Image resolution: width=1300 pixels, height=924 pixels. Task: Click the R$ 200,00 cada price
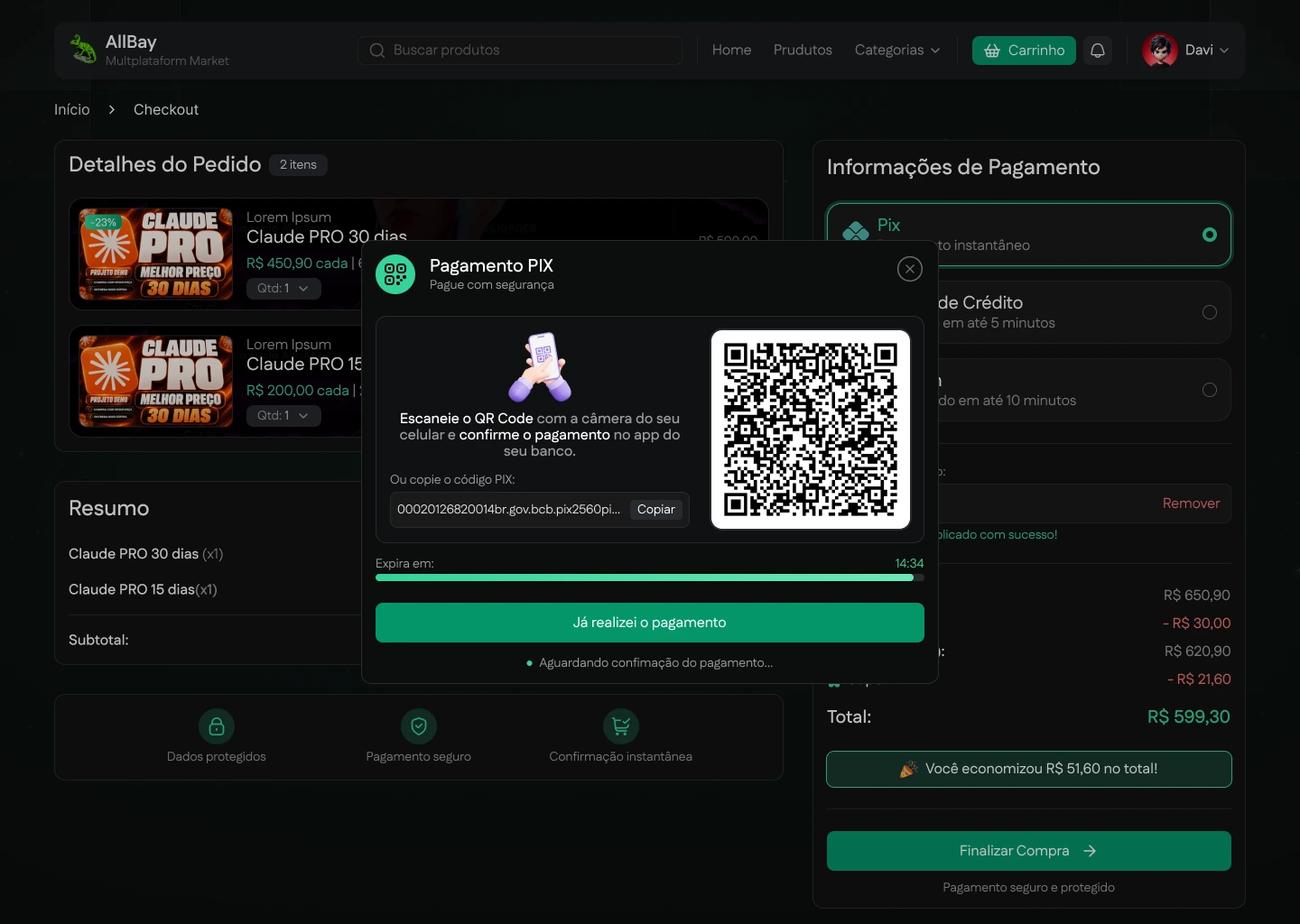pyautogui.click(x=297, y=391)
